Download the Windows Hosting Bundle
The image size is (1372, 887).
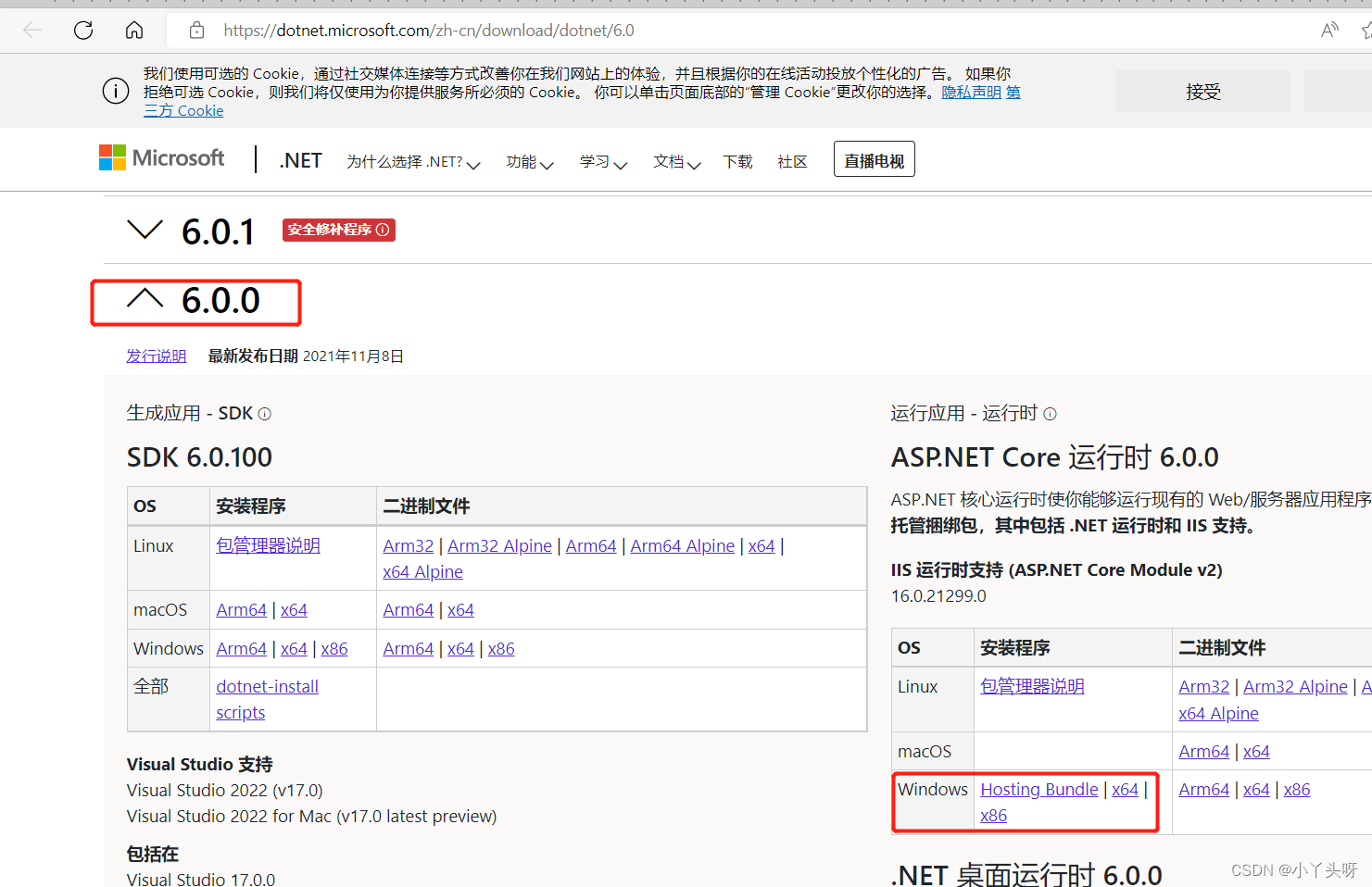coord(1038,789)
